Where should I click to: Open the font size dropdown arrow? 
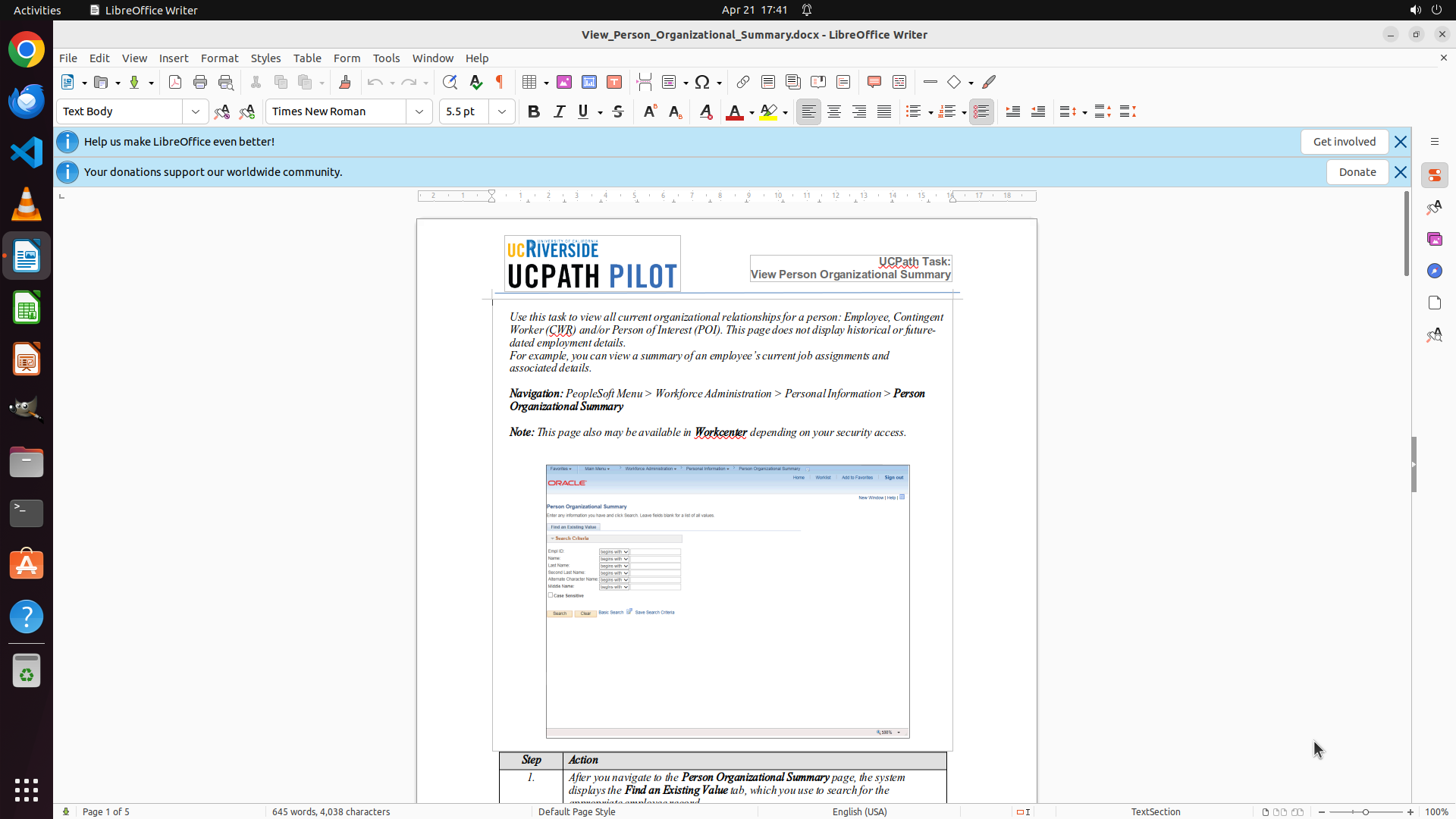(x=502, y=111)
